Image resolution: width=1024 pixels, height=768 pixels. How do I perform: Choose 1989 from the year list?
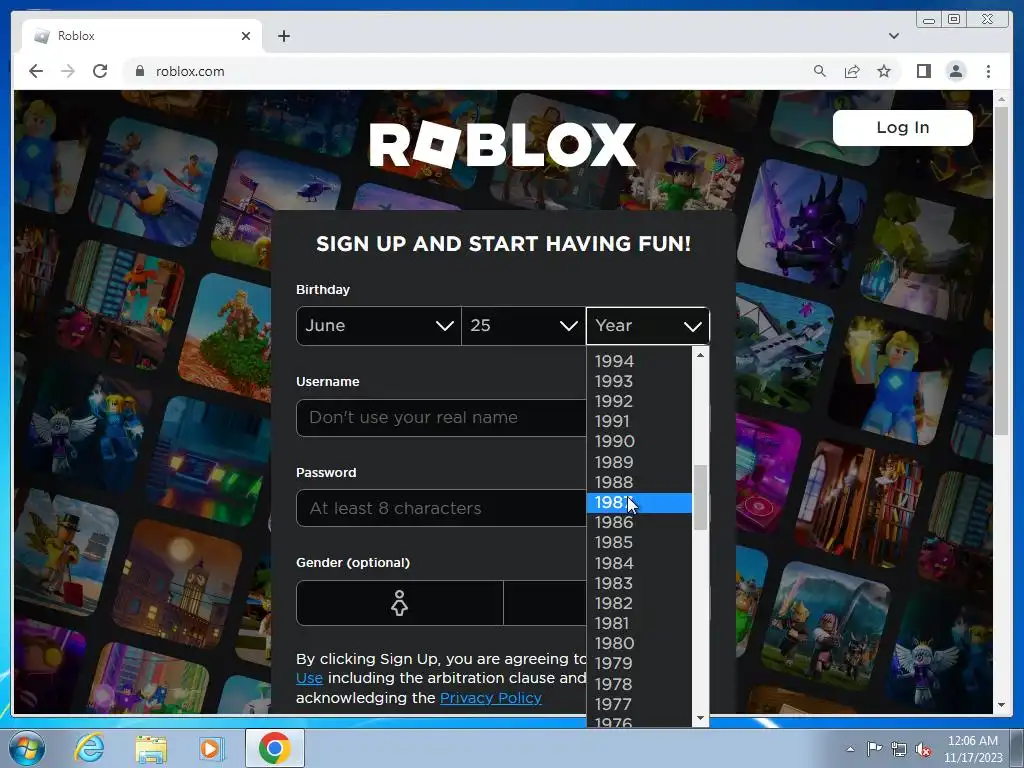[x=639, y=462]
